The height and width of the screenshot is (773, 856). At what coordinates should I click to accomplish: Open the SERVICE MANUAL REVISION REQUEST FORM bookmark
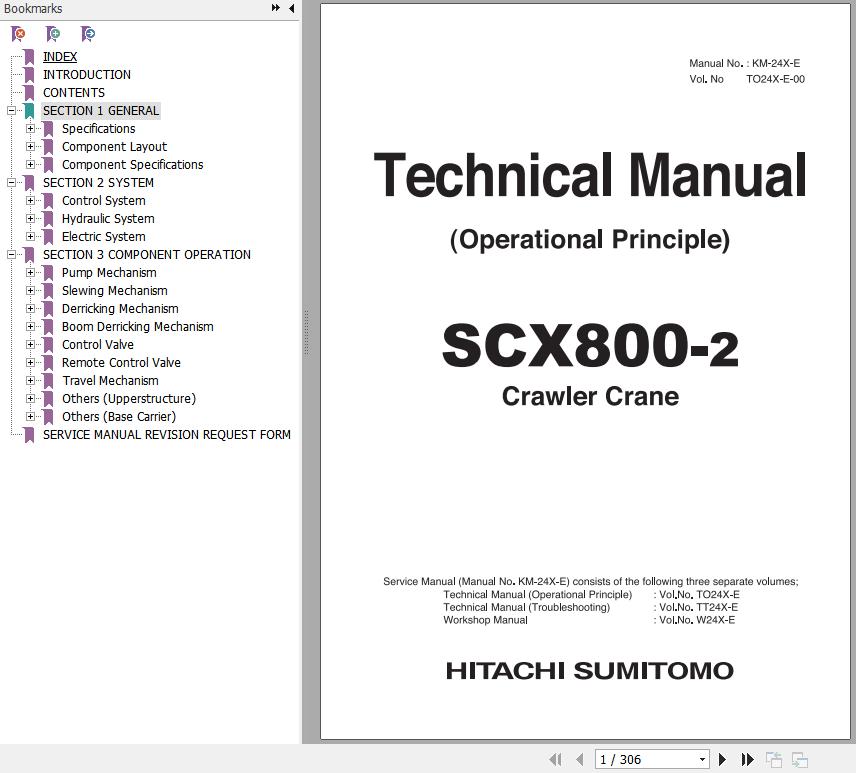[x=167, y=435]
